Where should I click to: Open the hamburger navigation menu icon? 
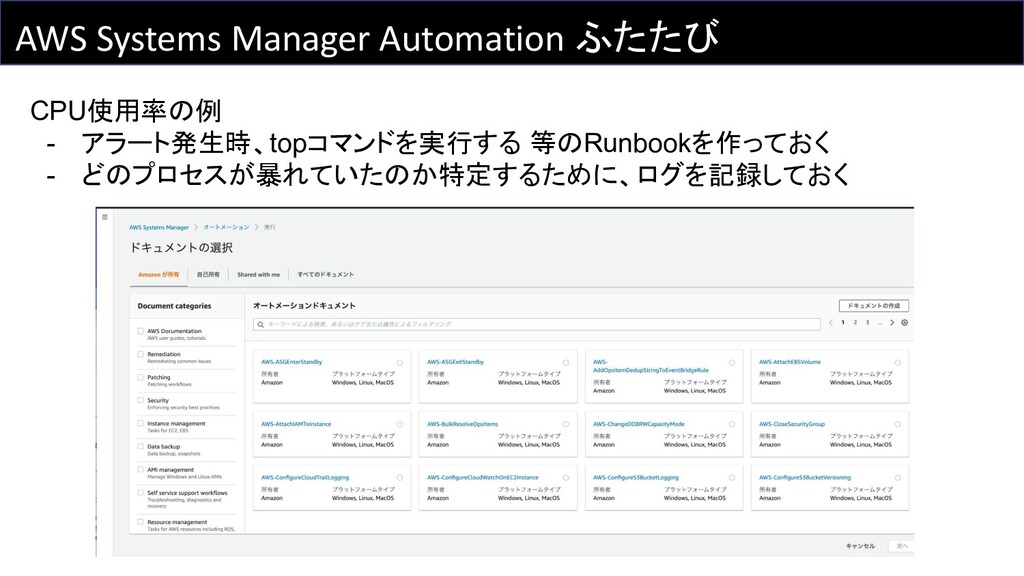104,217
